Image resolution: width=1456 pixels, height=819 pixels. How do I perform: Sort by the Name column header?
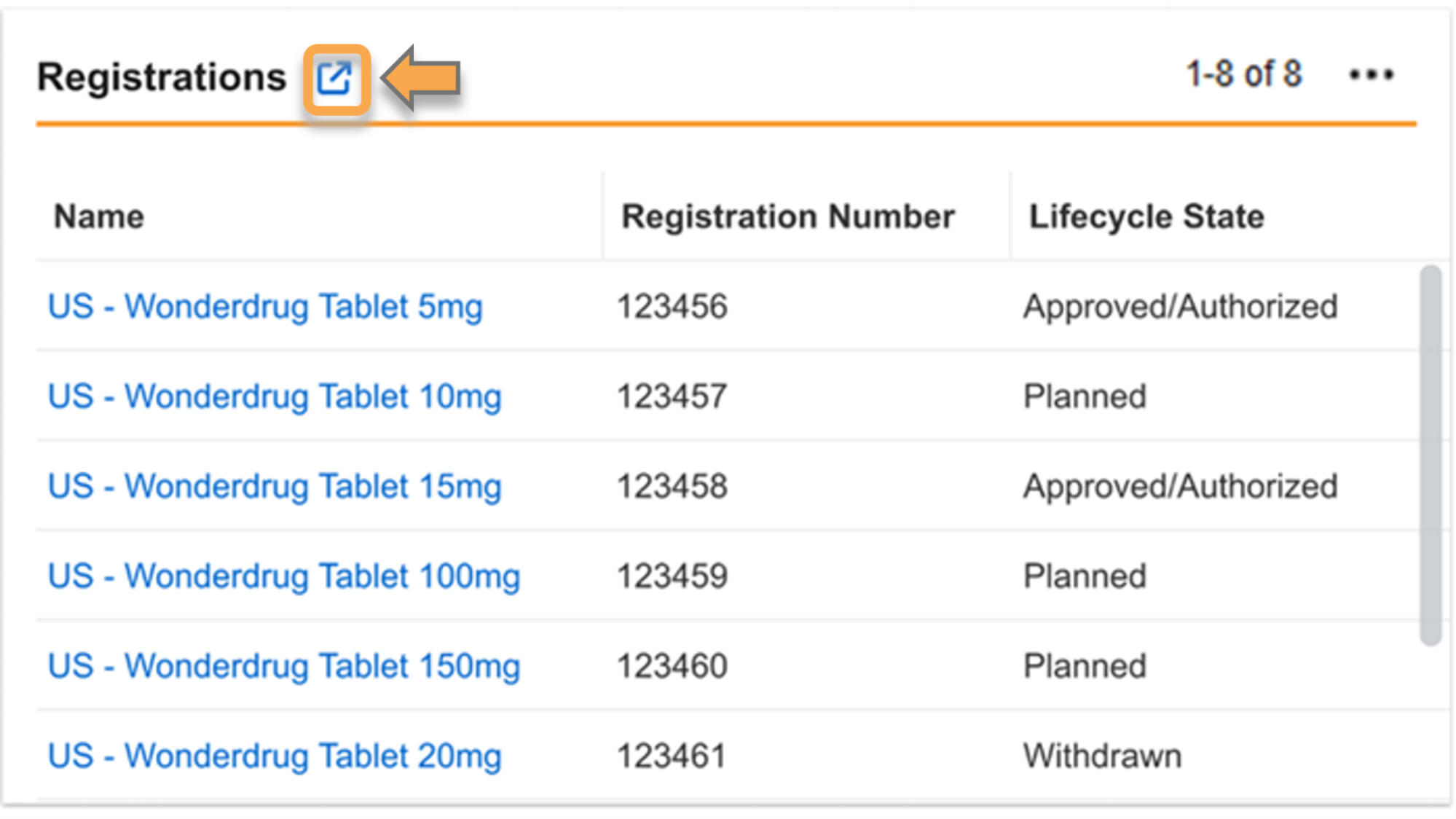[99, 216]
